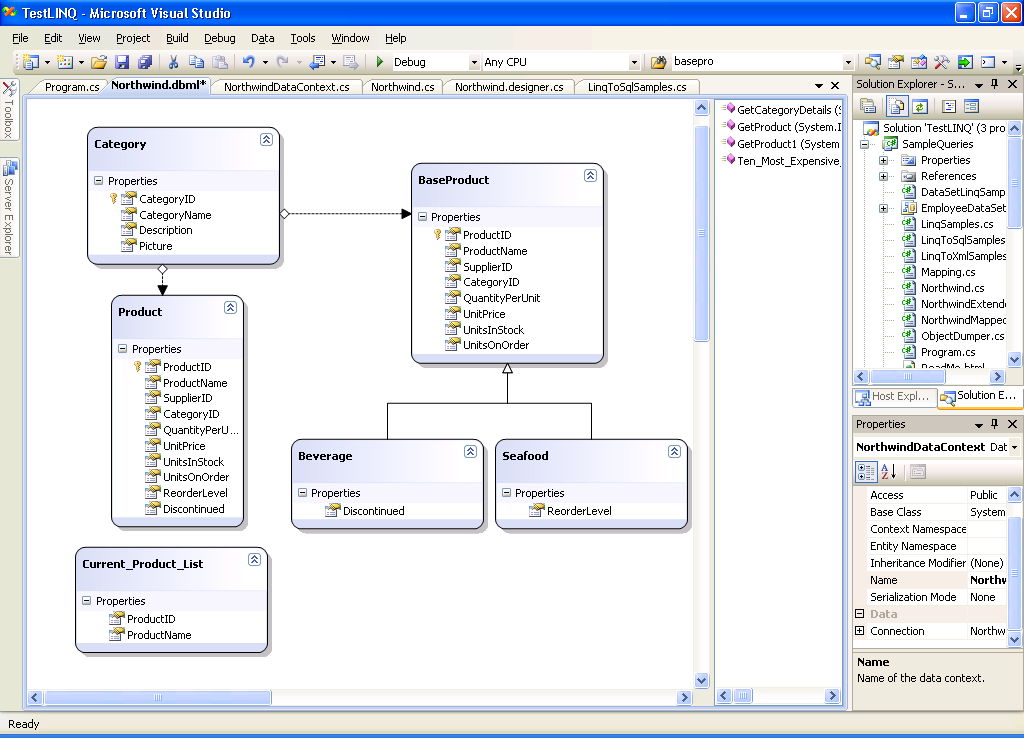This screenshot has height=738, width=1024.
Task: Click the New Project toolbar icon
Action: [30, 62]
